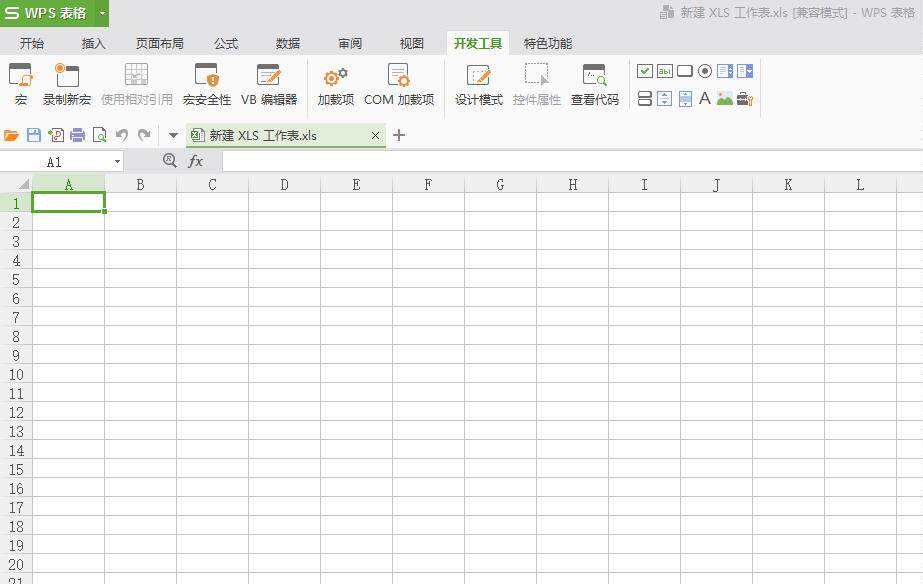Viewport: 923px width, 584px height.
Task: Click the WPS 表格 logo button
Action: point(47,13)
